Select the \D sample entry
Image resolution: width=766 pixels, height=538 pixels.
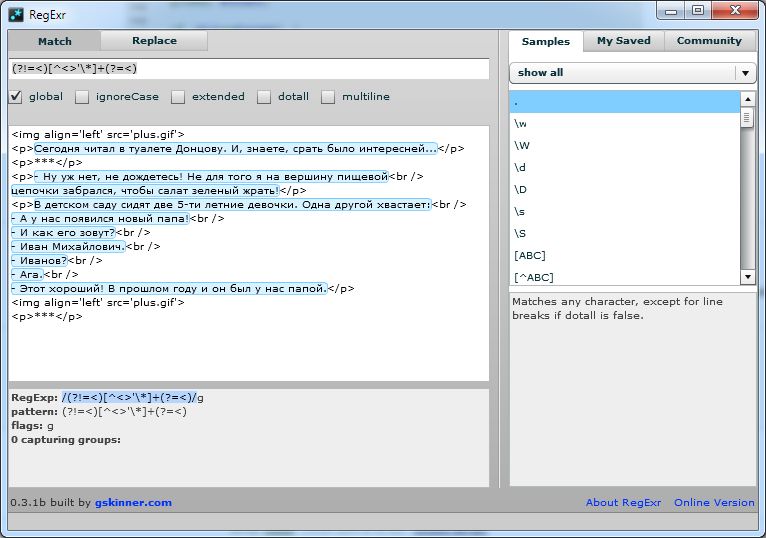[x=625, y=190]
